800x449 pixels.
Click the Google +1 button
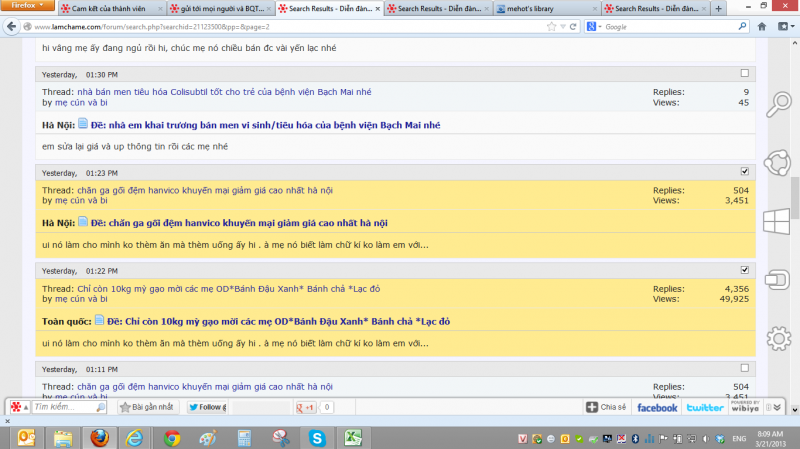tap(305, 408)
